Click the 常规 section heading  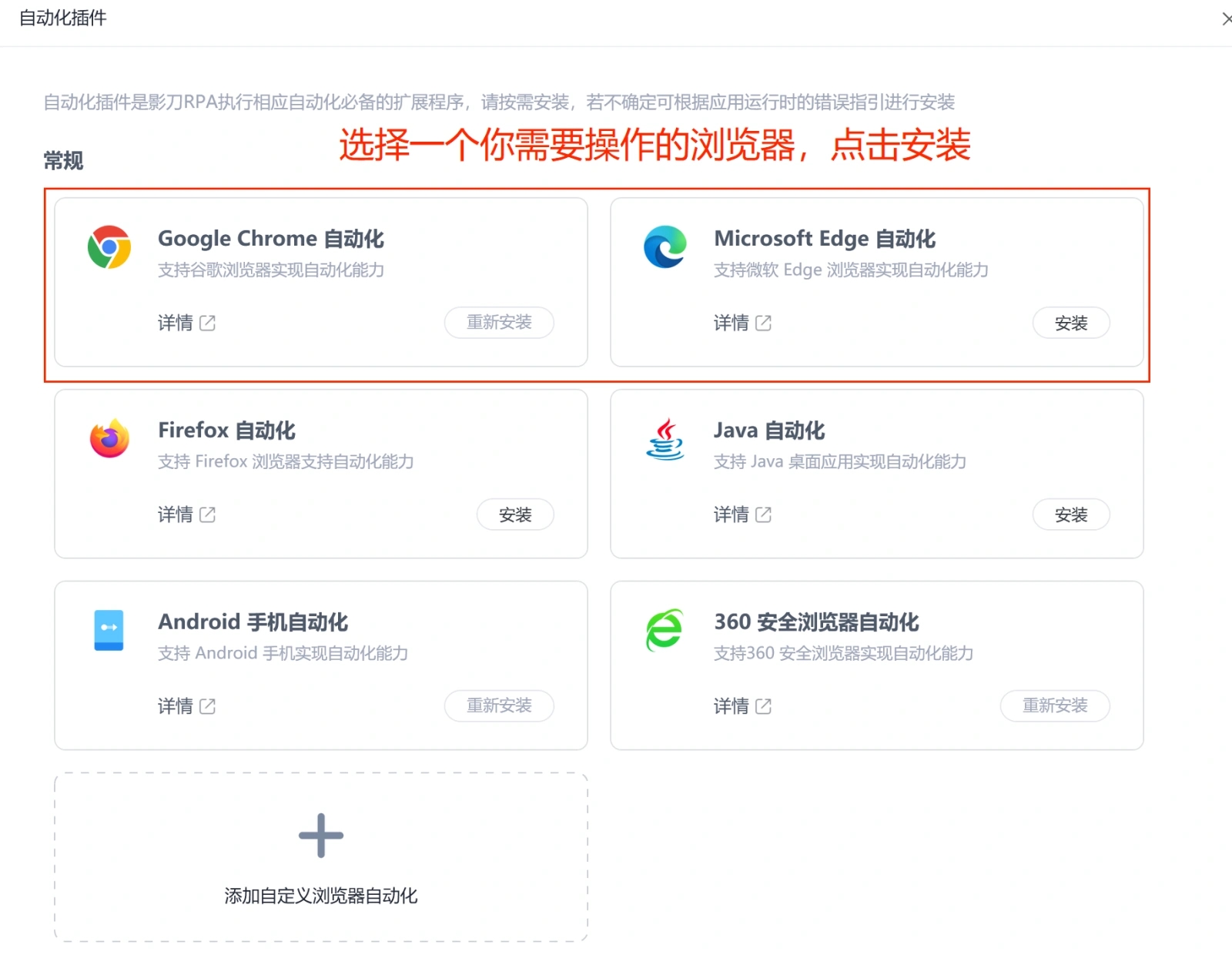pyautogui.click(x=63, y=161)
